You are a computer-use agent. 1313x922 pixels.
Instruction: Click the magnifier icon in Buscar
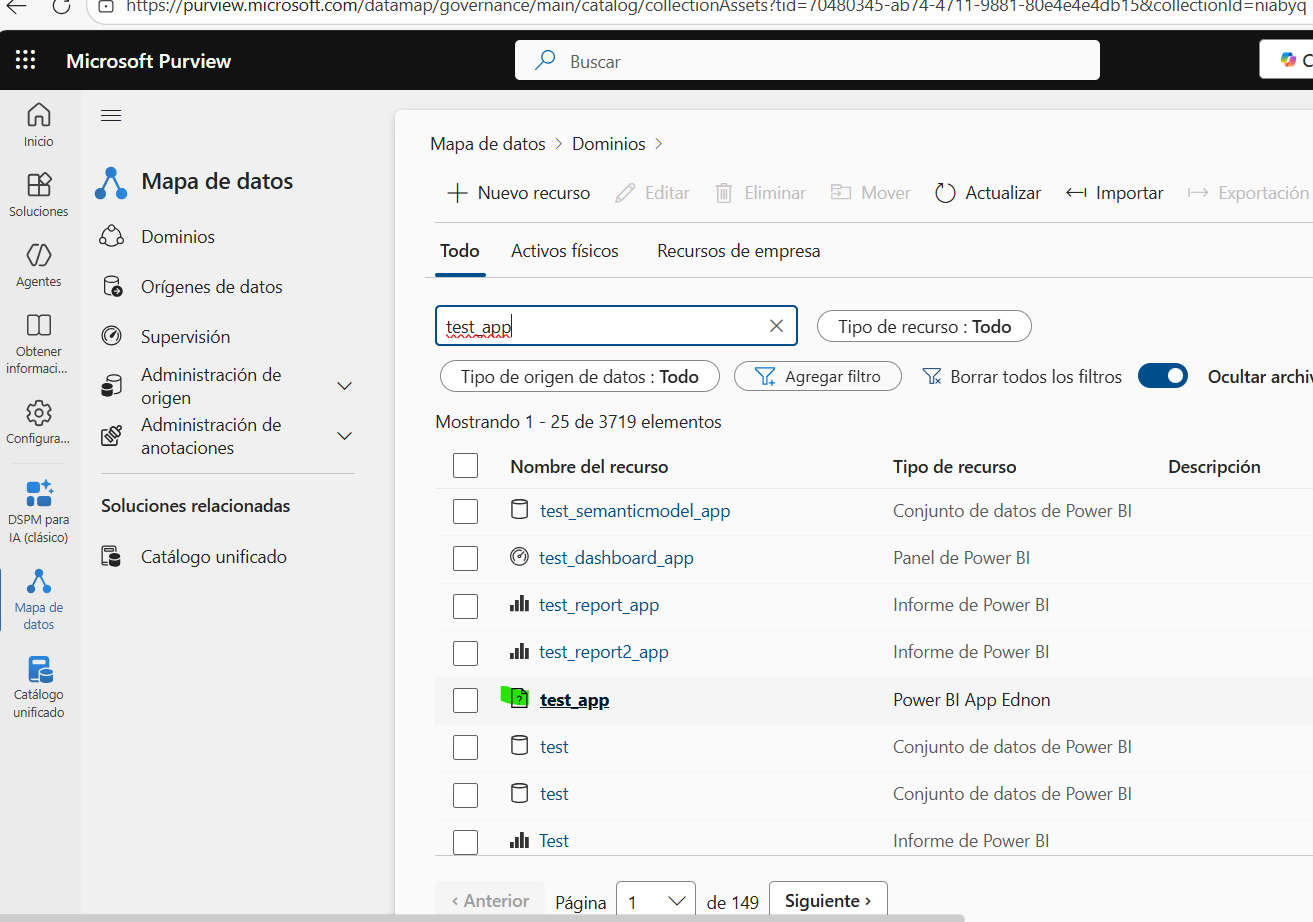[545, 60]
